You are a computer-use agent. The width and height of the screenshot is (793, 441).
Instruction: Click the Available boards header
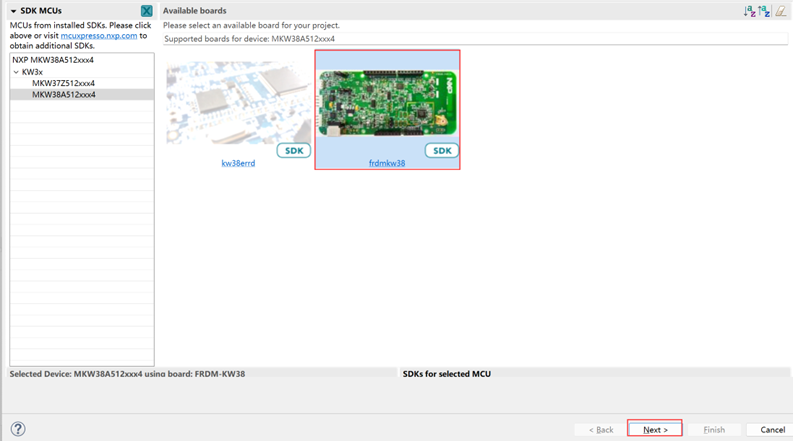point(195,11)
